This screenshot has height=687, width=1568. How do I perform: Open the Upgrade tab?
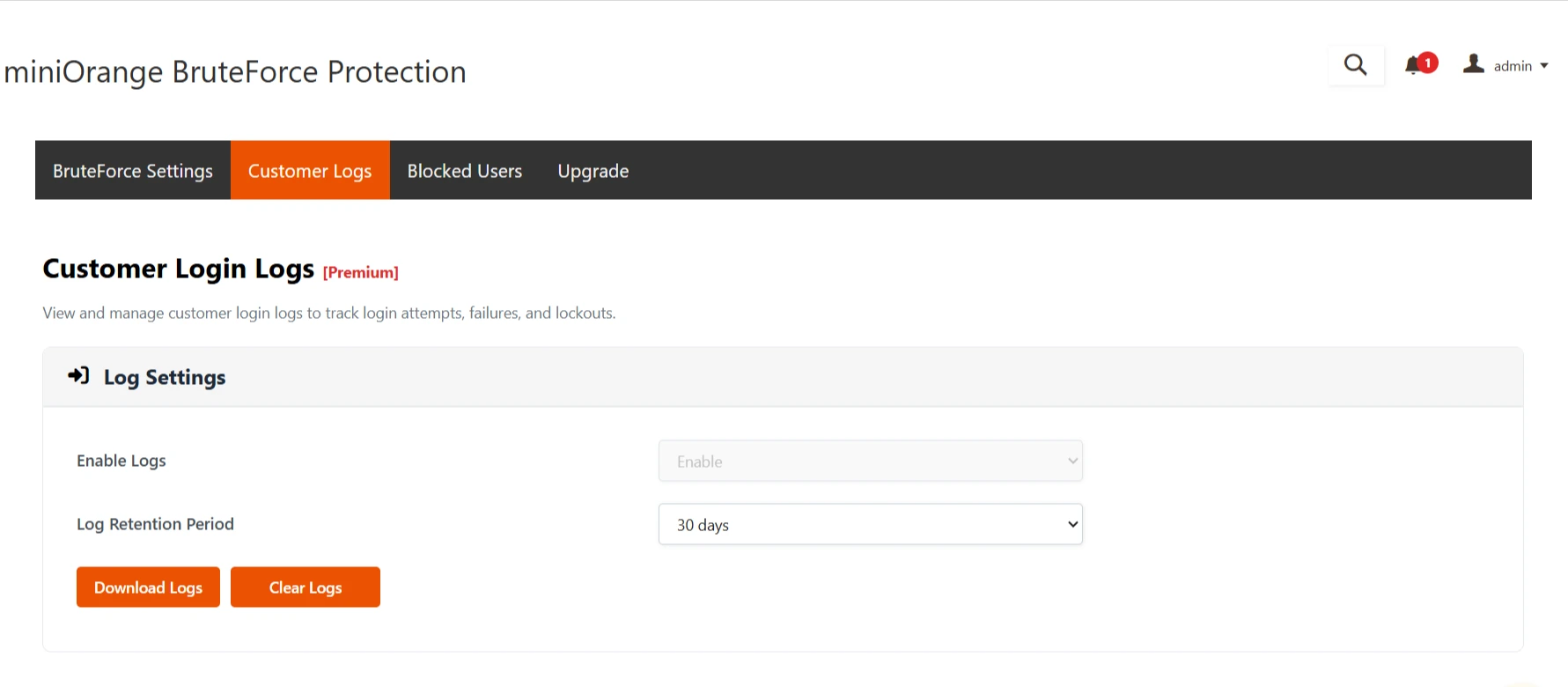[x=593, y=170]
